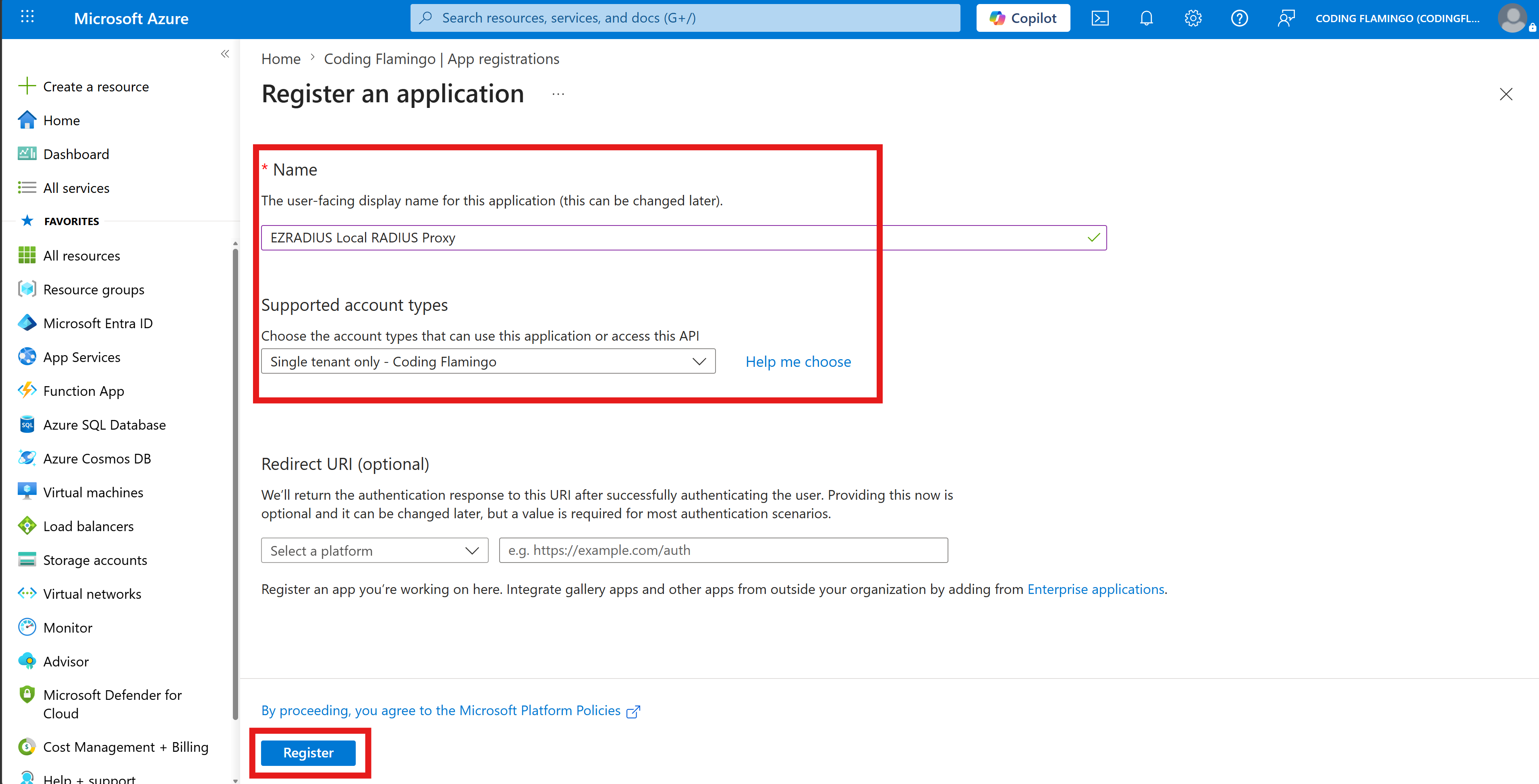Open the portal settings gear
Image resolution: width=1539 pixels, height=784 pixels.
click(x=1193, y=19)
